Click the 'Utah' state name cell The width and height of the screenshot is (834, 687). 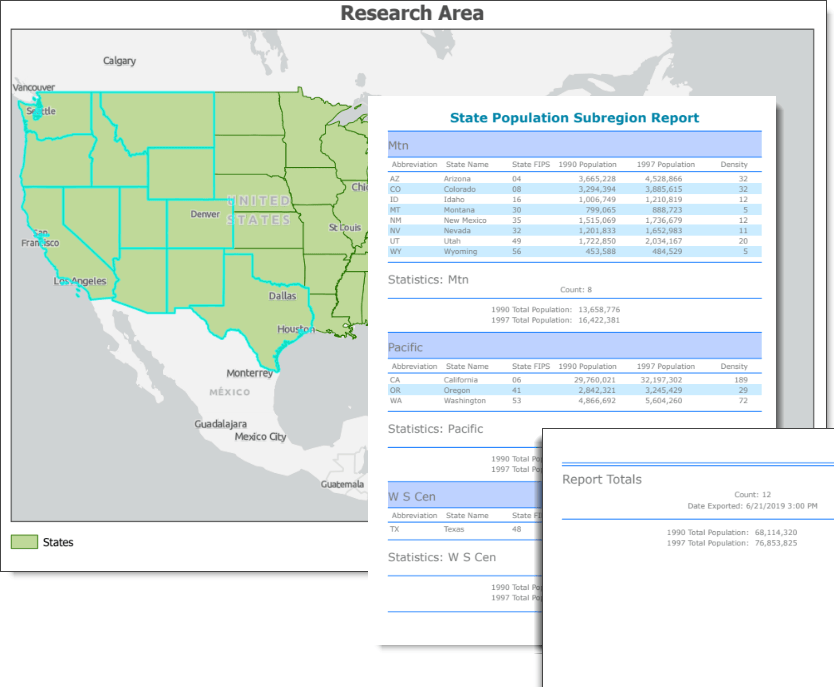click(x=452, y=241)
